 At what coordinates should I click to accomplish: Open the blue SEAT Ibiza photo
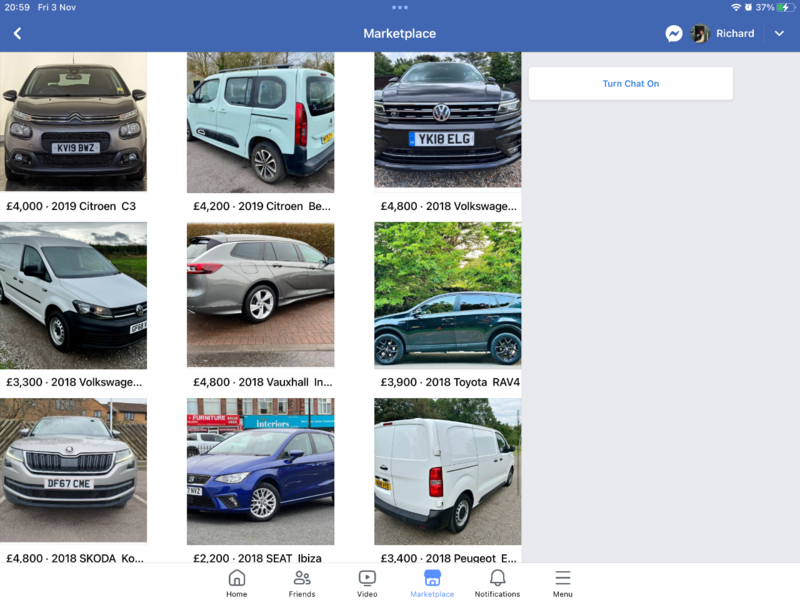click(x=261, y=471)
